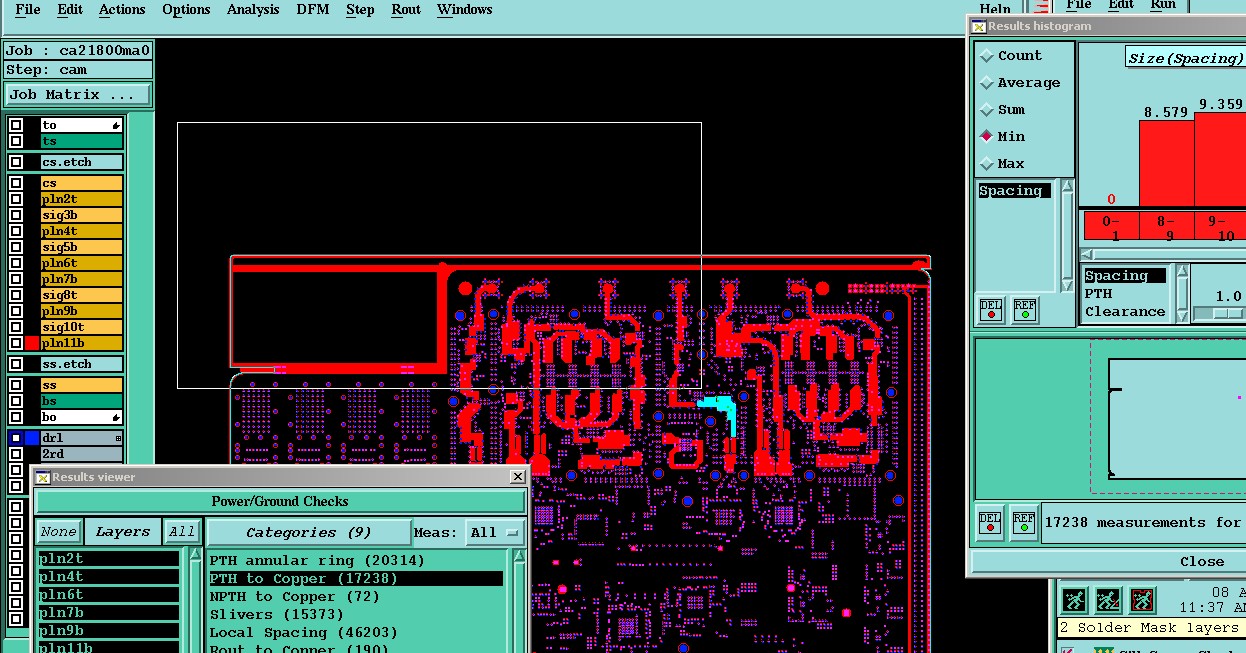This screenshot has width=1246, height=653.
Task: Click the arrow icon on the 'to' layer
Action: click(x=116, y=125)
